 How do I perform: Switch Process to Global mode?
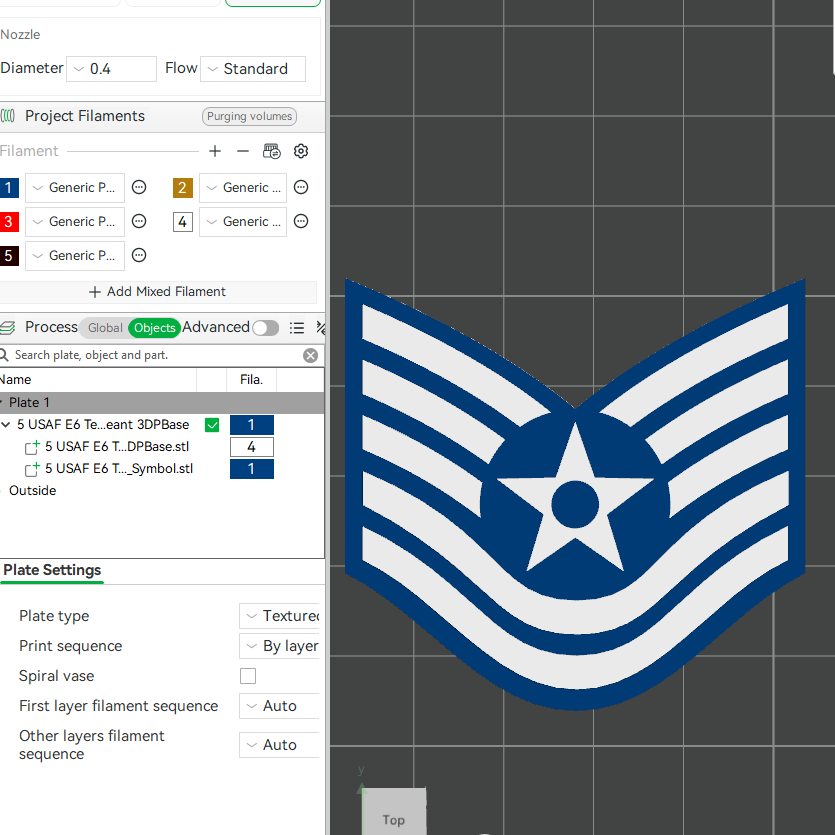(x=104, y=328)
